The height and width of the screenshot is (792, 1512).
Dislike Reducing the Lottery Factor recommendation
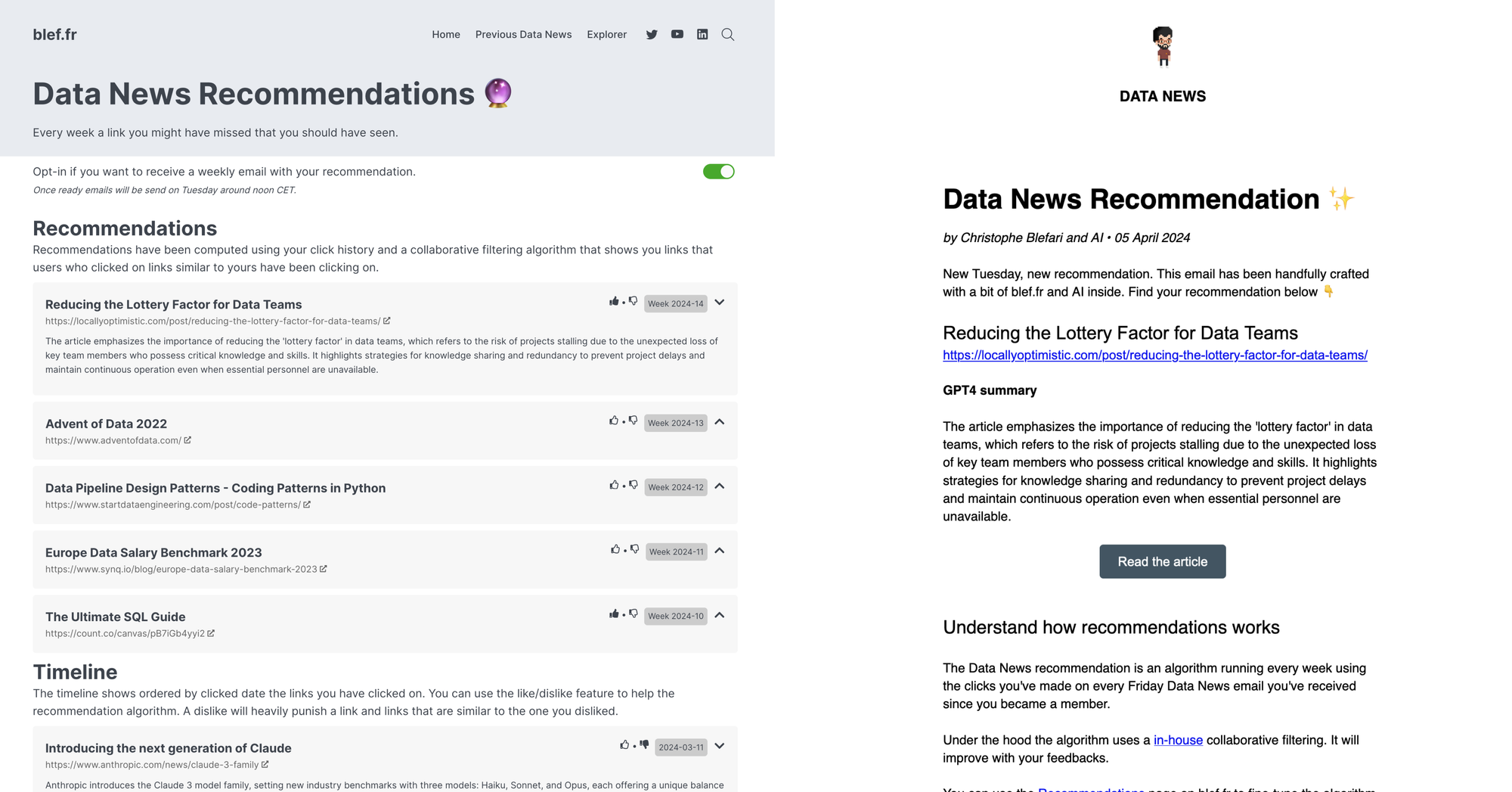pyautogui.click(x=634, y=302)
